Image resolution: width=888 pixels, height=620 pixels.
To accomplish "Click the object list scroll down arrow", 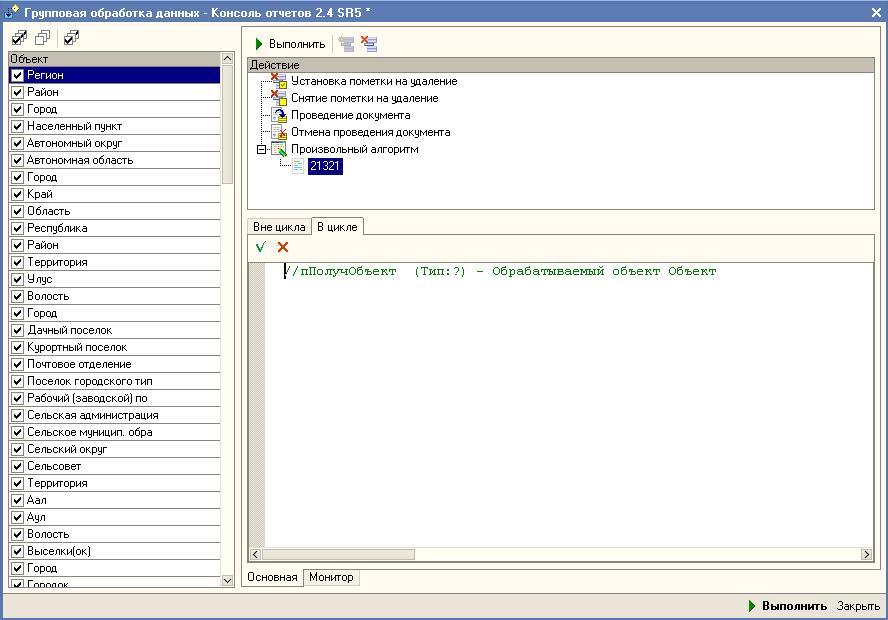I will coord(227,580).
